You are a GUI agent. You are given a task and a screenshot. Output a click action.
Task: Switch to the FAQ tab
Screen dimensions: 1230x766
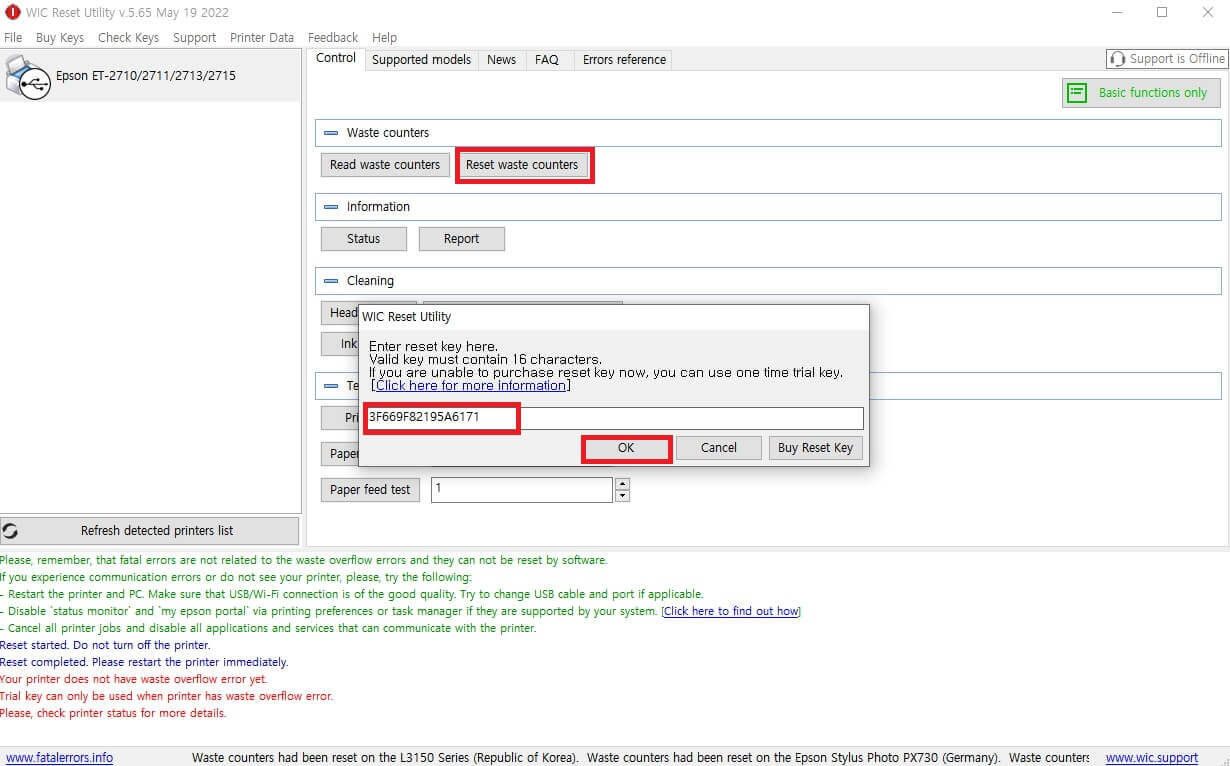point(547,59)
